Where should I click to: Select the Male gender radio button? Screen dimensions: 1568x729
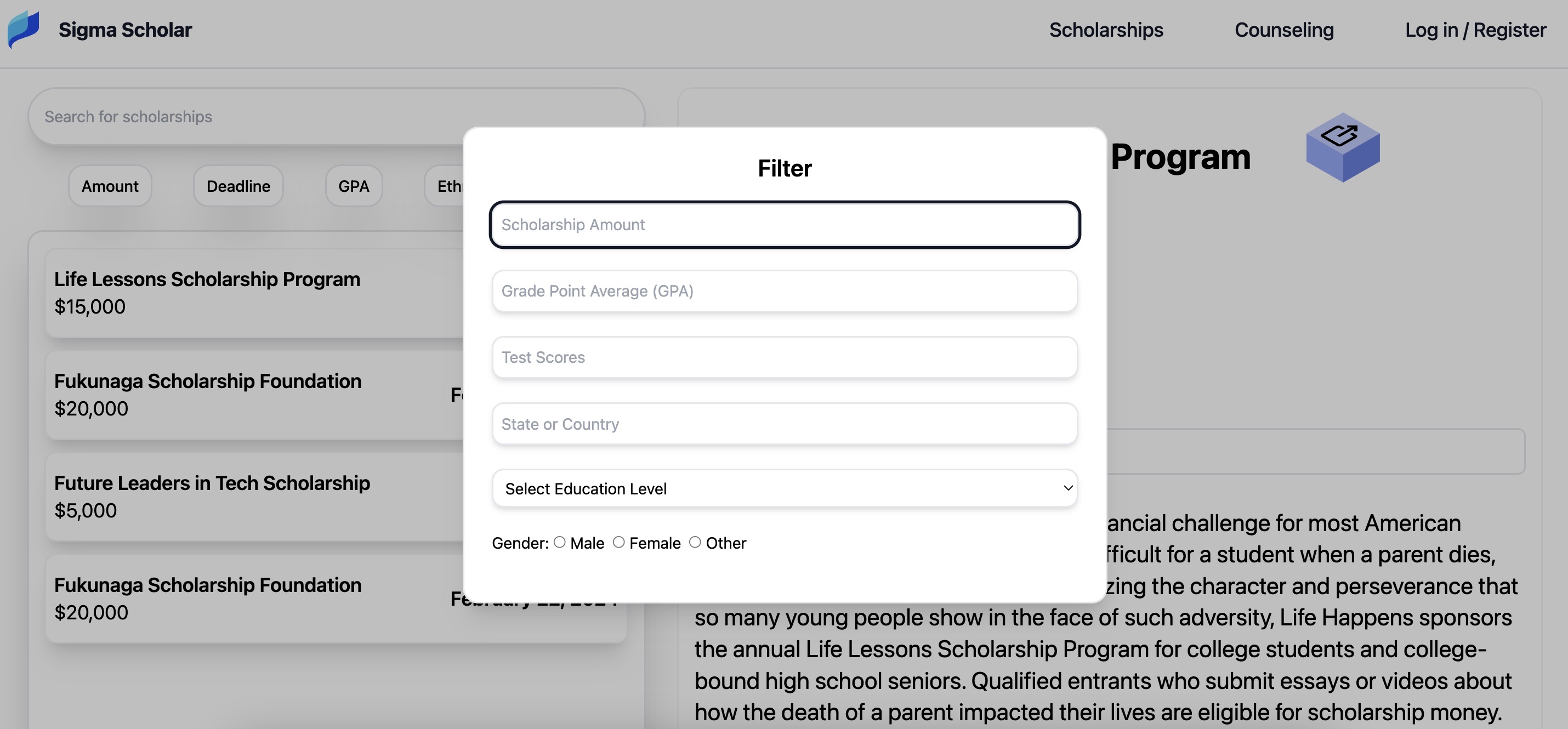559,542
